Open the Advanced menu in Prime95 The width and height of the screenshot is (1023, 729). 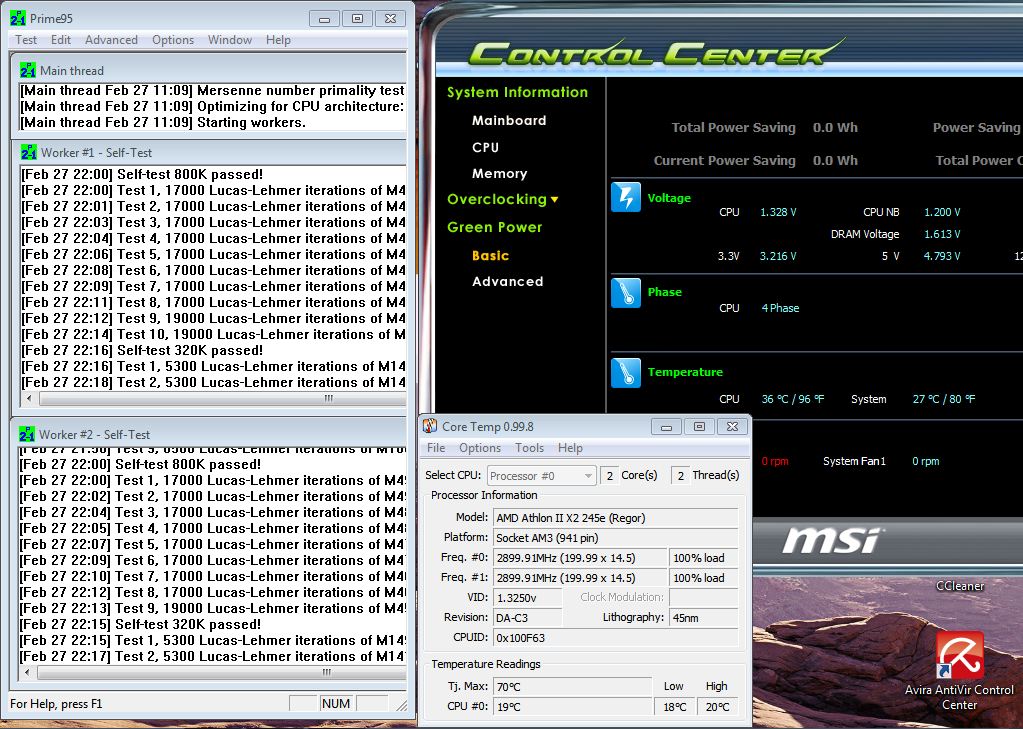111,40
